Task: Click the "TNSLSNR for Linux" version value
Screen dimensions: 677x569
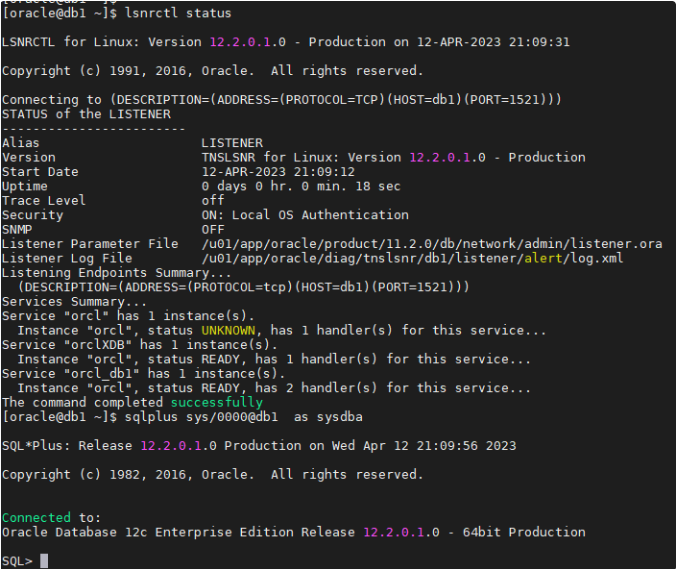Action: pyautogui.click(x=393, y=158)
